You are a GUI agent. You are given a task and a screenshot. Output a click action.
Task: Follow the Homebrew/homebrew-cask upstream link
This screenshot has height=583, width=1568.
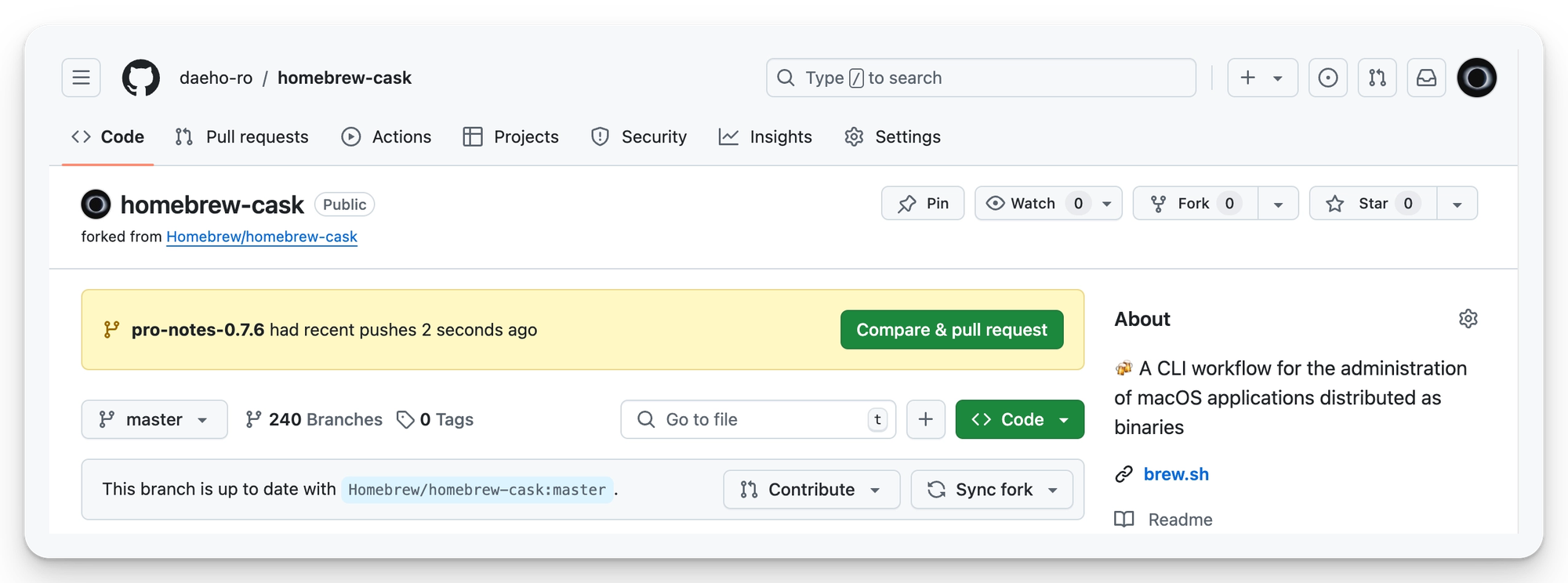coord(261,237)
